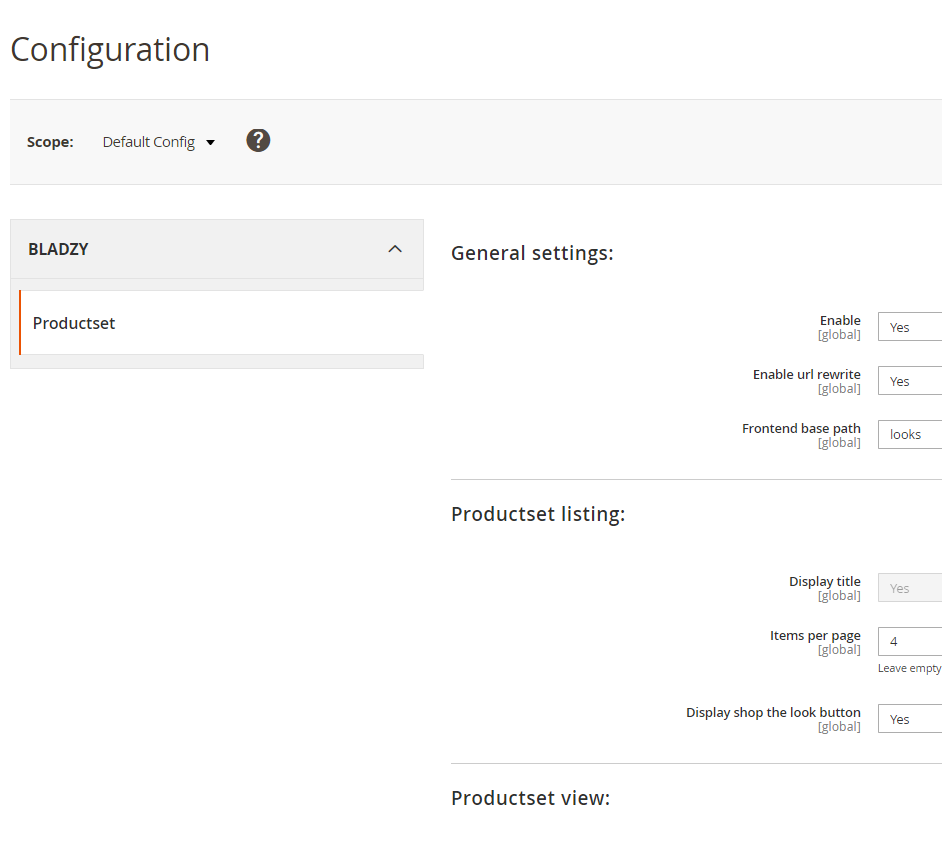Screen dimensions: 942x849
Task: Click the Enable field label
Action: [x=840, y=320]
